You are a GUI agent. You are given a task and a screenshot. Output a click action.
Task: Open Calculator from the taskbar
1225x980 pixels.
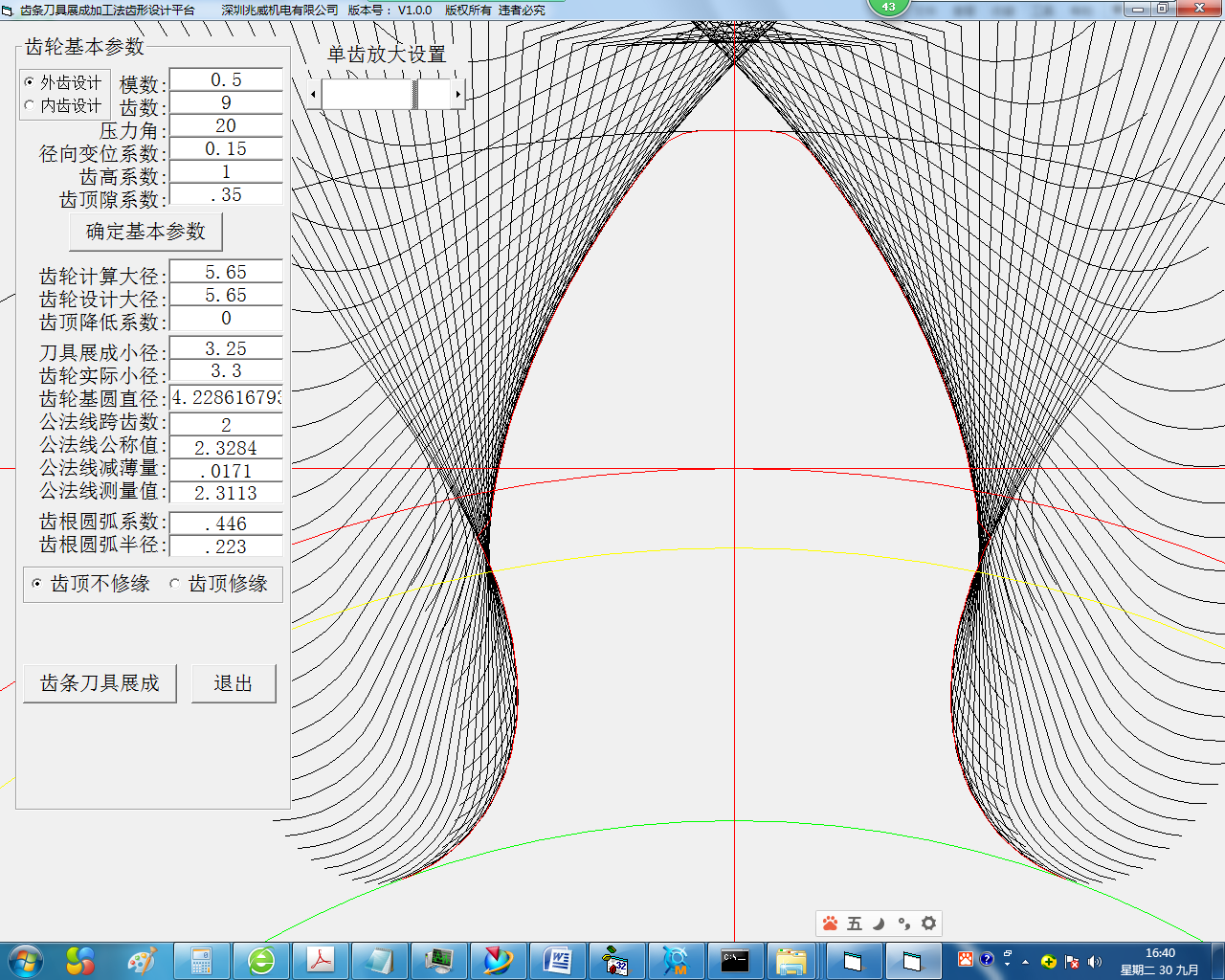pos(201,961)
